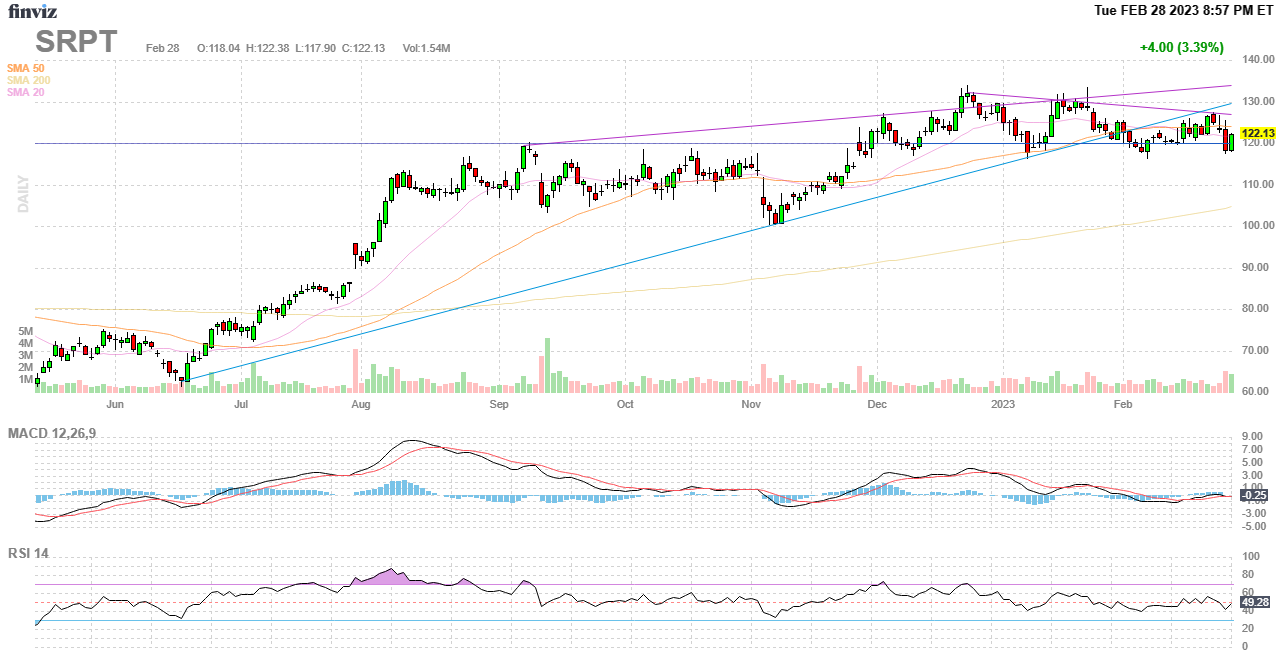The width and height of the screenshot is (1282, 662).
Task: Click the Vol:1.54M volume readout
Action: click(426, 48)
